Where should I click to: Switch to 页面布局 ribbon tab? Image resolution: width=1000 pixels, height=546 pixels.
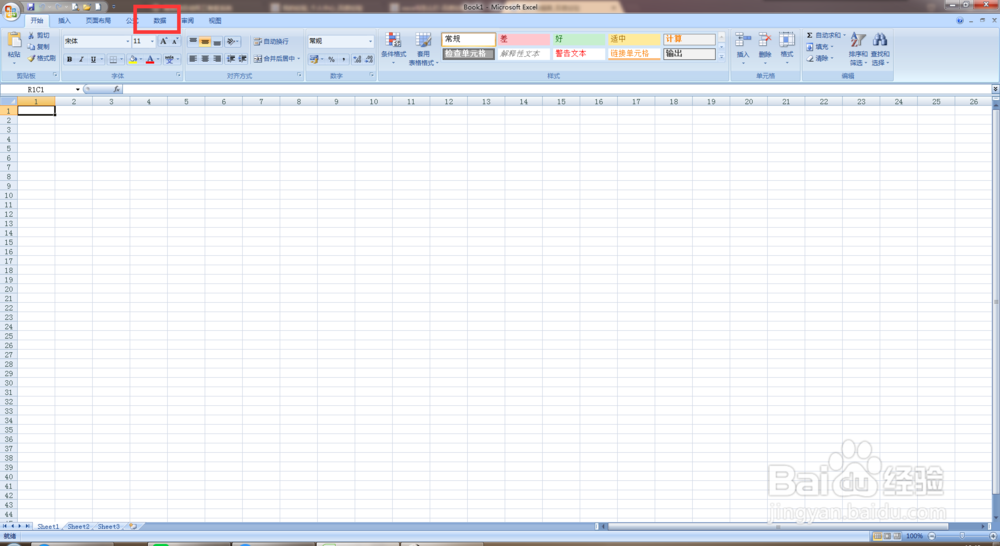click(x=98, y=21)
